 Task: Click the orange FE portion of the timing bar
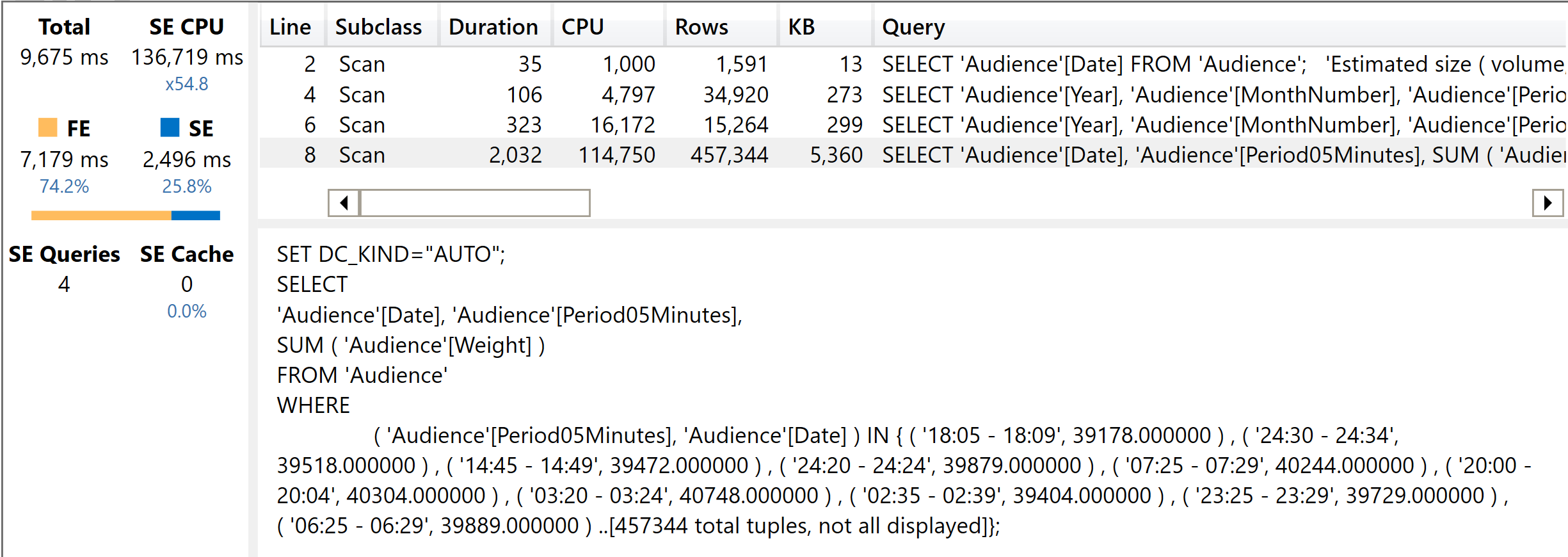(101, 216)
